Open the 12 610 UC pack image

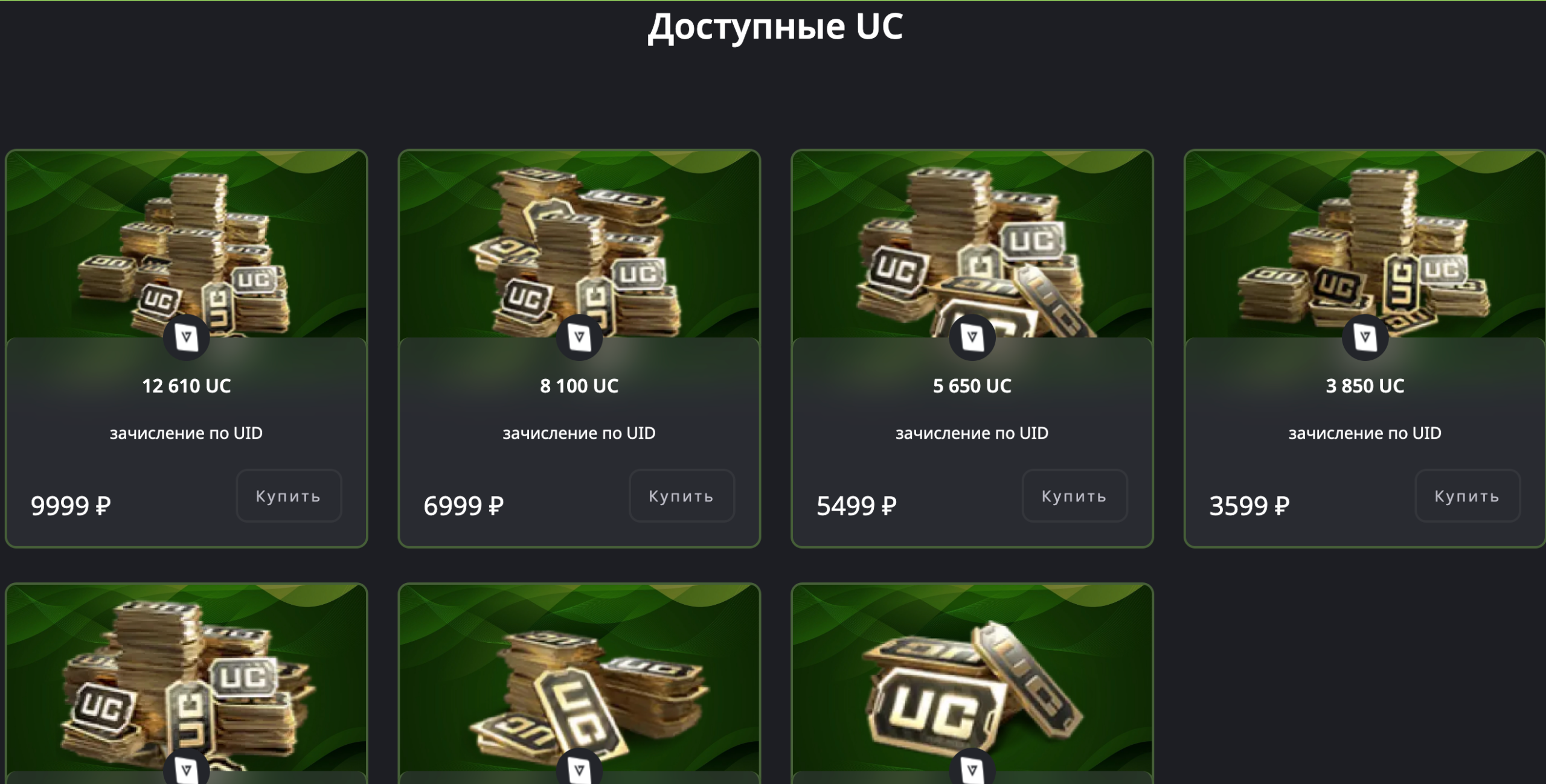pyautogui.click(x=187, y=244)
